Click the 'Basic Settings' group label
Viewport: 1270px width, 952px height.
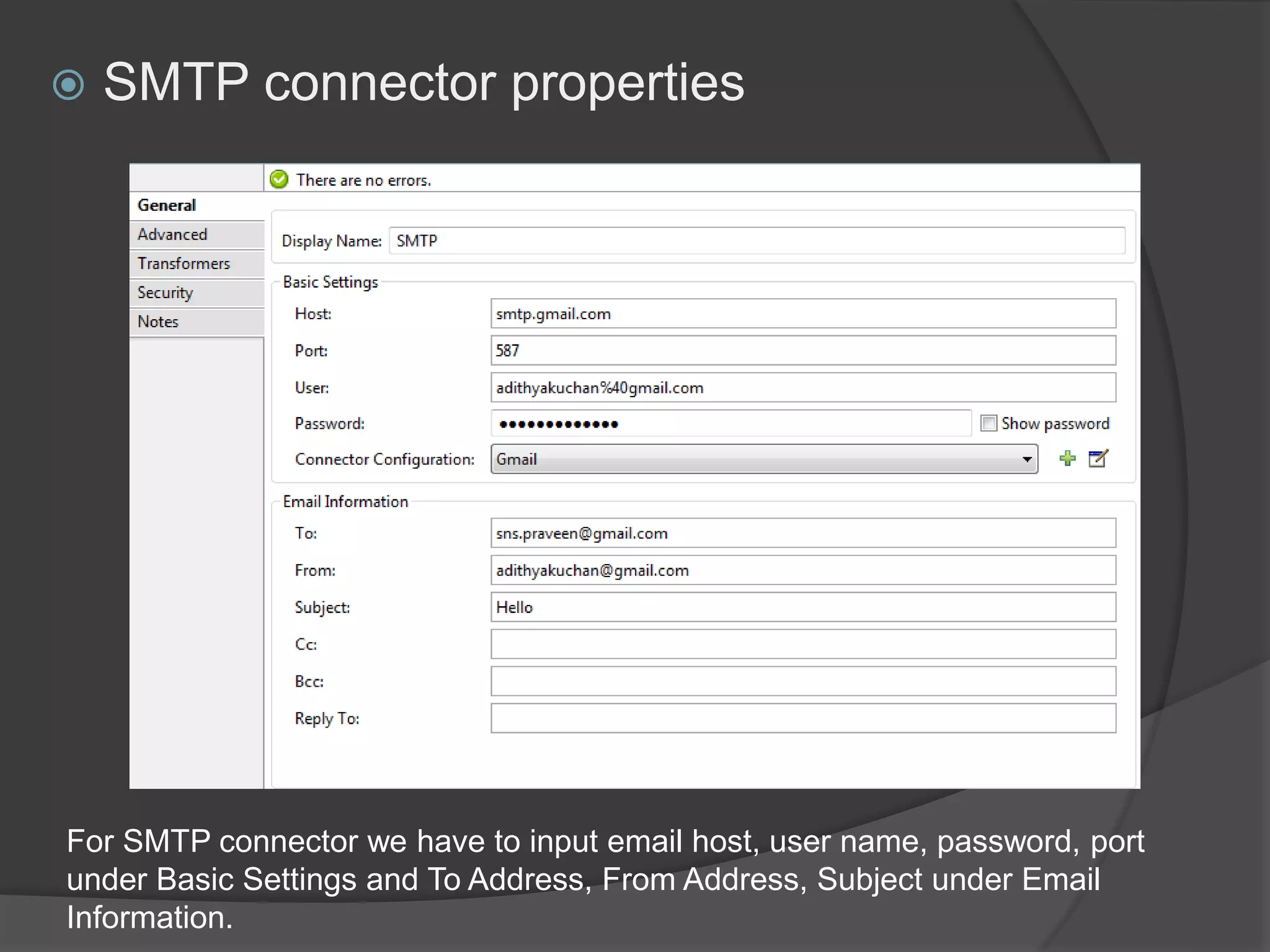point(331,282)
